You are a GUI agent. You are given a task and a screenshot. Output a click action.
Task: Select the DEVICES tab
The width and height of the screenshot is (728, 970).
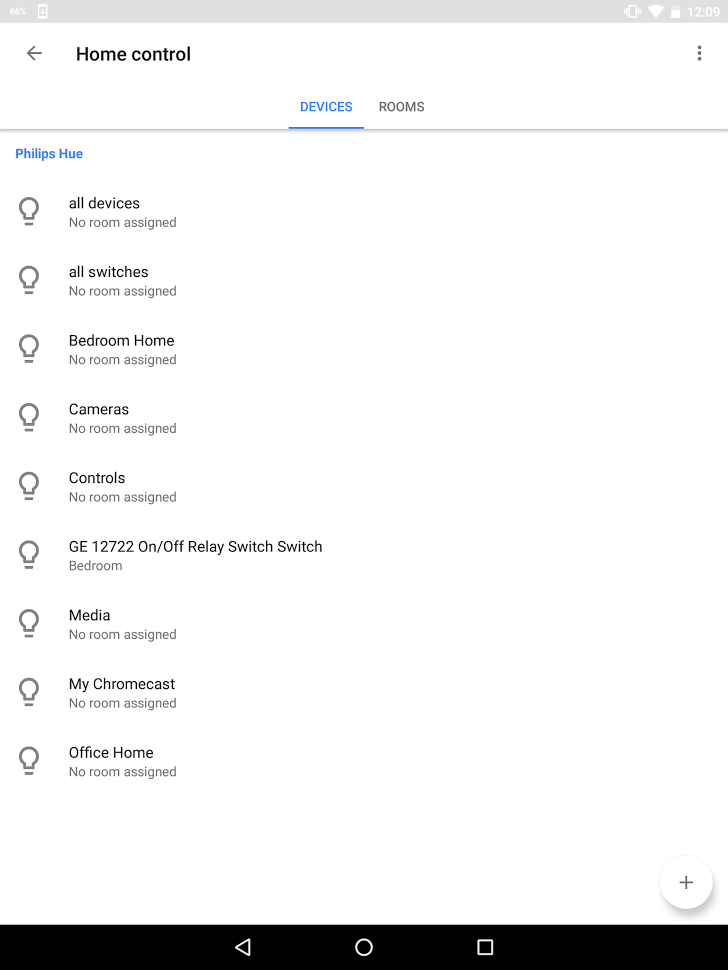coord(326,107)
